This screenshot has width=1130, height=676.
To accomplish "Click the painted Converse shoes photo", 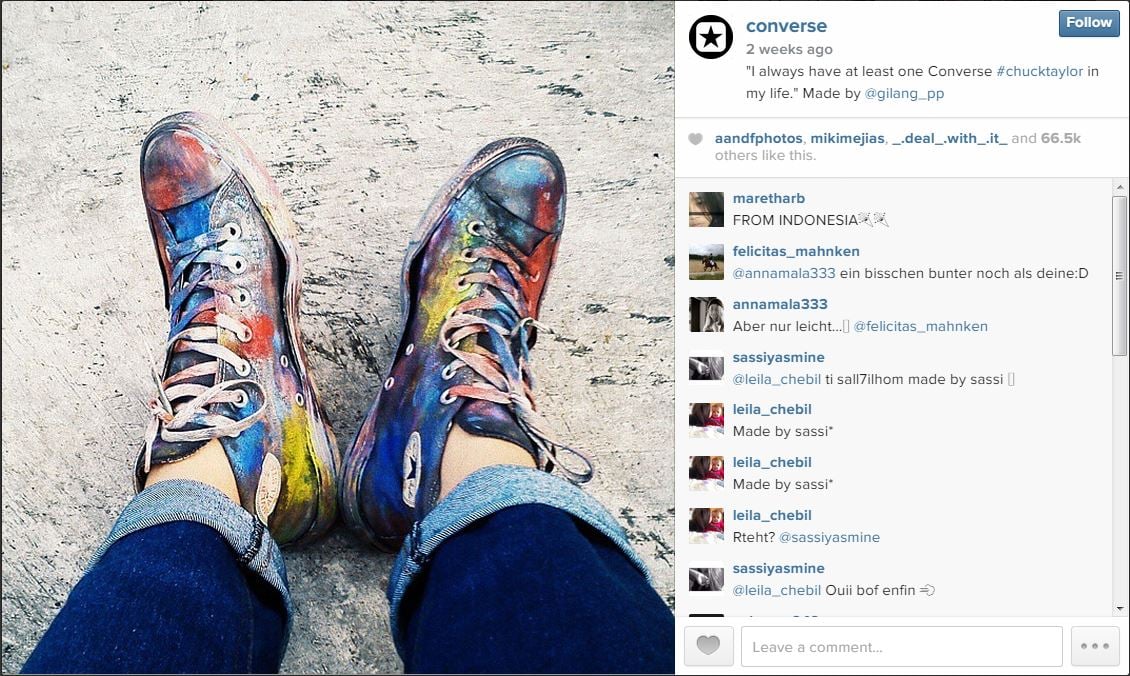I will (x=338, y=338).
